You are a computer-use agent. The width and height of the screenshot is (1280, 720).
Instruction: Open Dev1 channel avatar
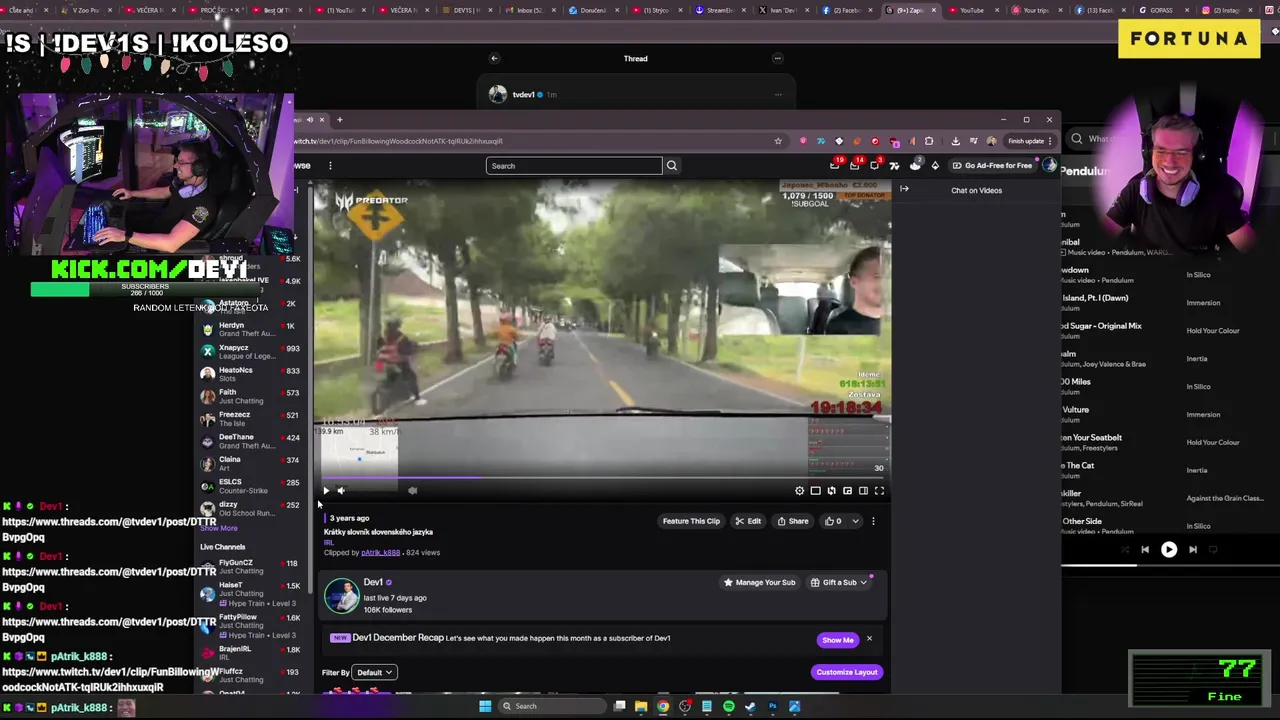tap(341, 596)
